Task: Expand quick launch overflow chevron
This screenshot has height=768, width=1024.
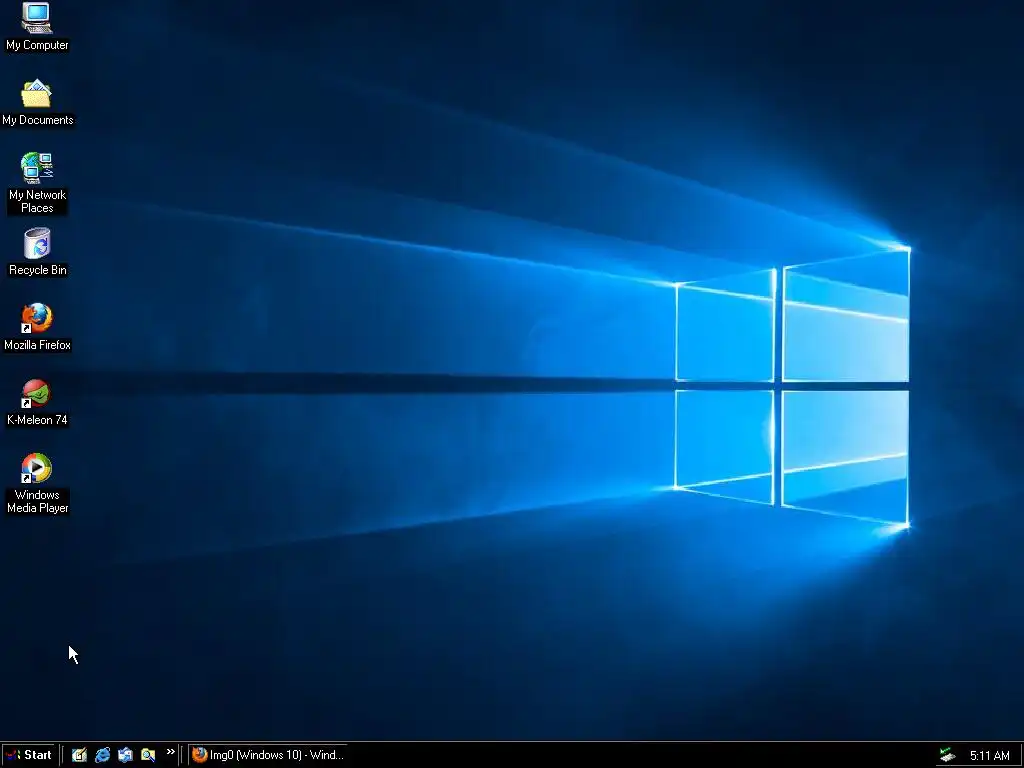Action: click(x=170, y=752)
